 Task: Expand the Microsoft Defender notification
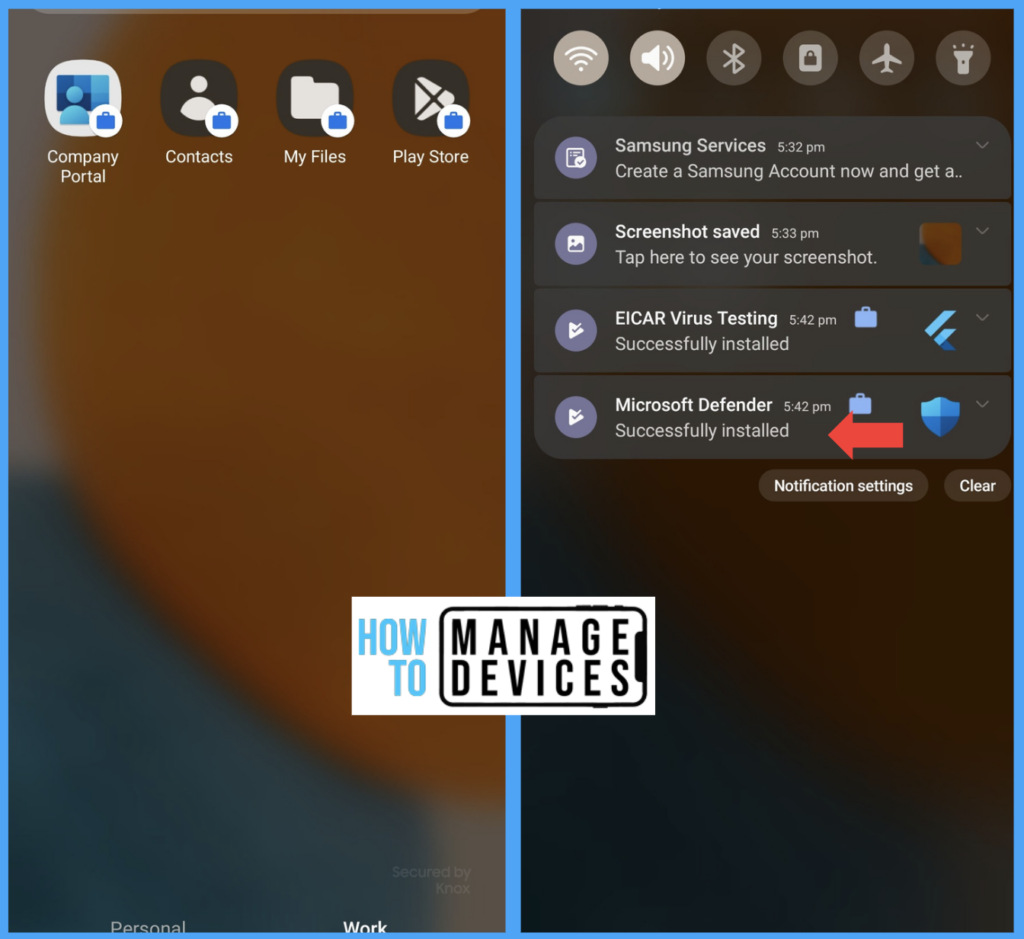coord(982,404)
